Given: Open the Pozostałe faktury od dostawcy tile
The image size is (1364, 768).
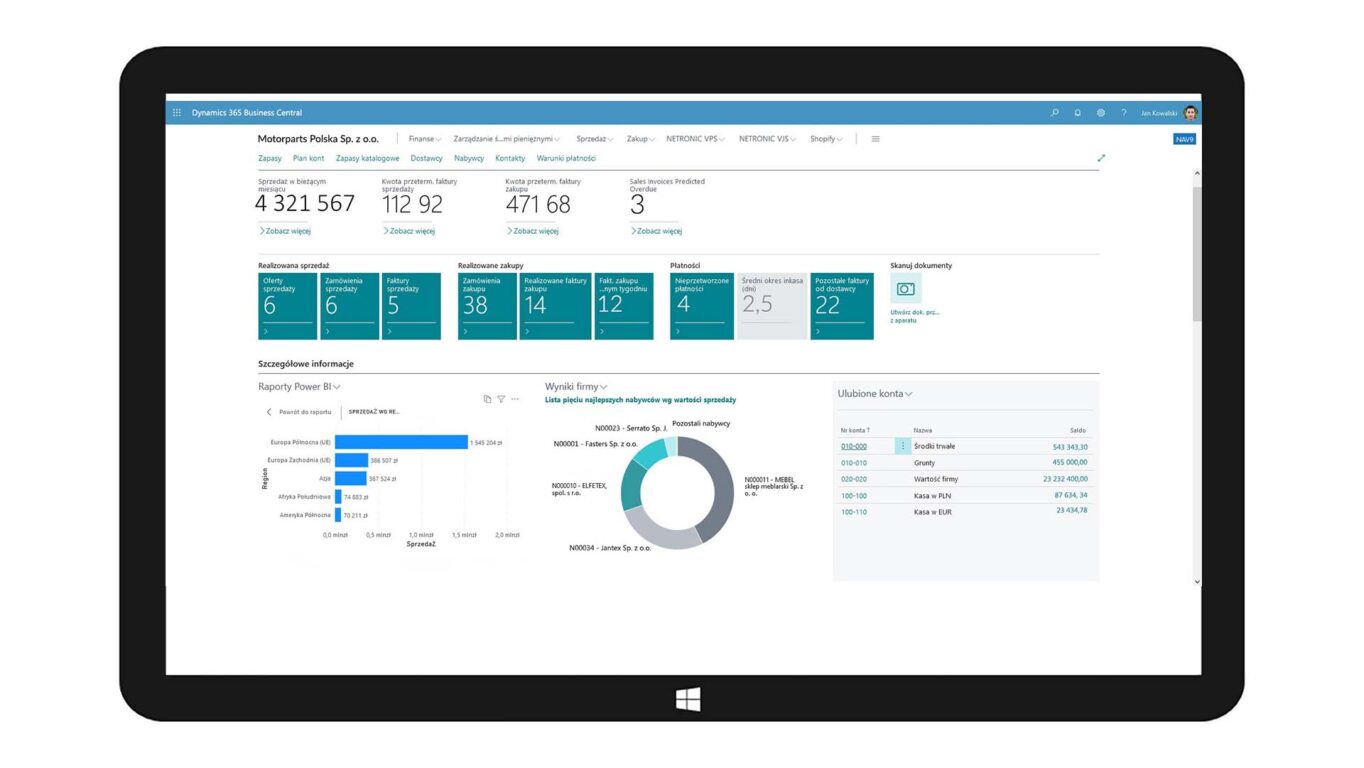Looking at the screenshot, I should click(x=842, y=306).
